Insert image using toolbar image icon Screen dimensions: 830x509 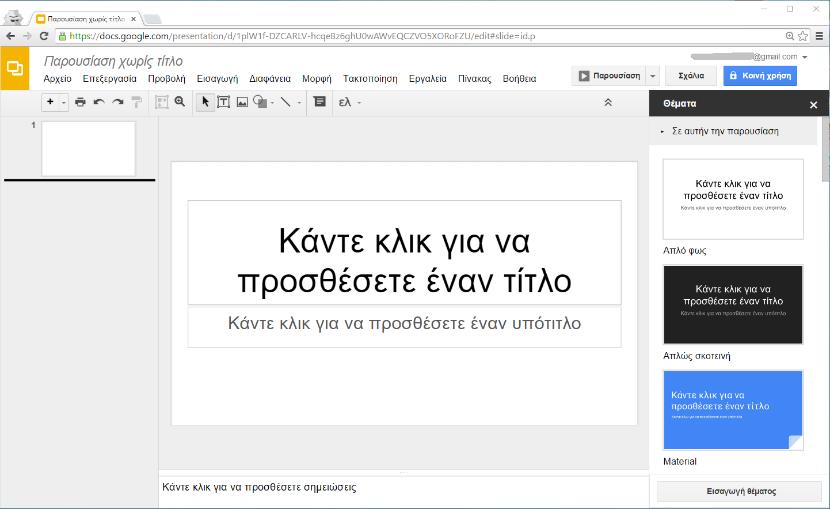[242, 102]
